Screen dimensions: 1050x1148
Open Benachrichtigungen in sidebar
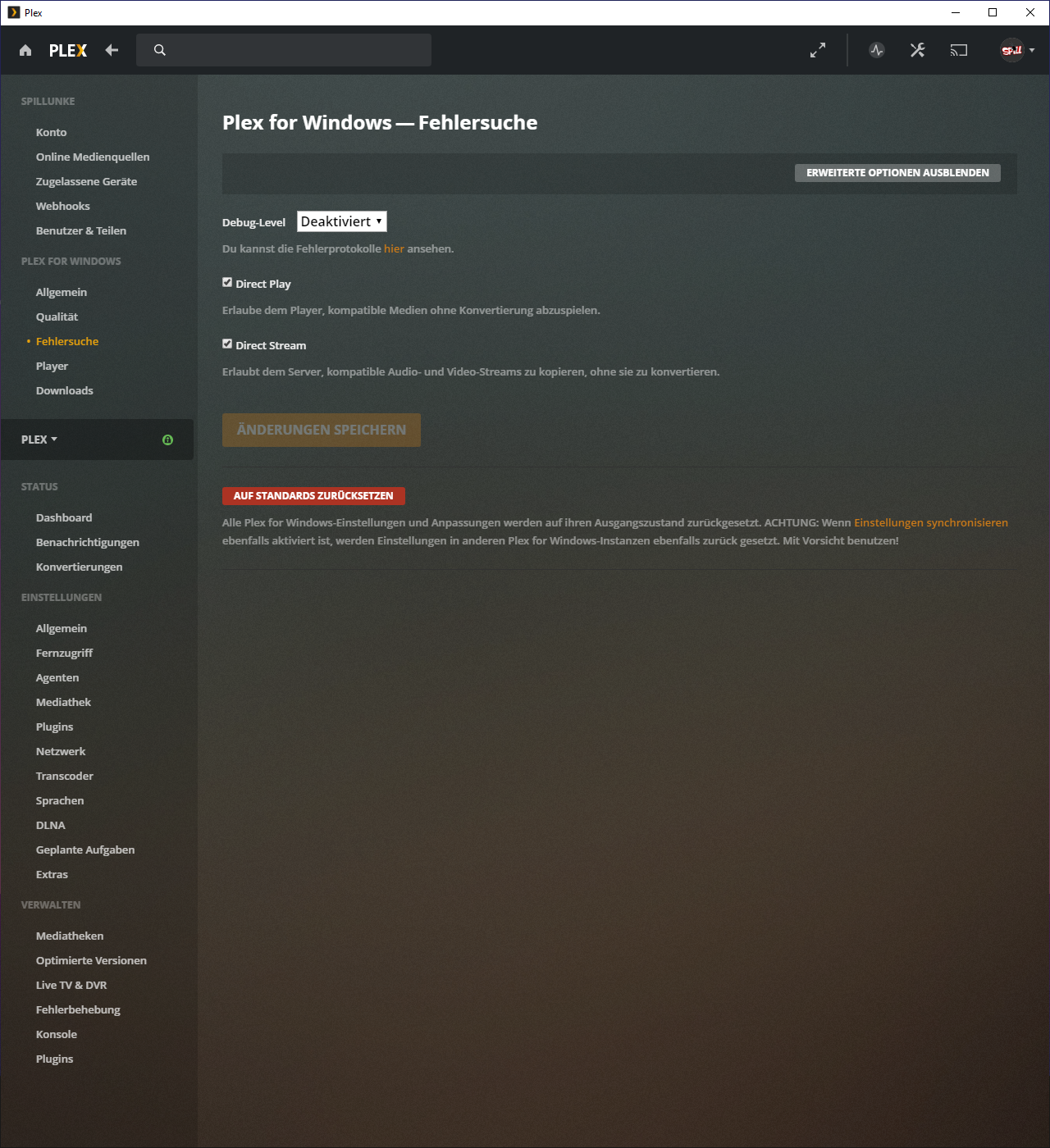88,542
